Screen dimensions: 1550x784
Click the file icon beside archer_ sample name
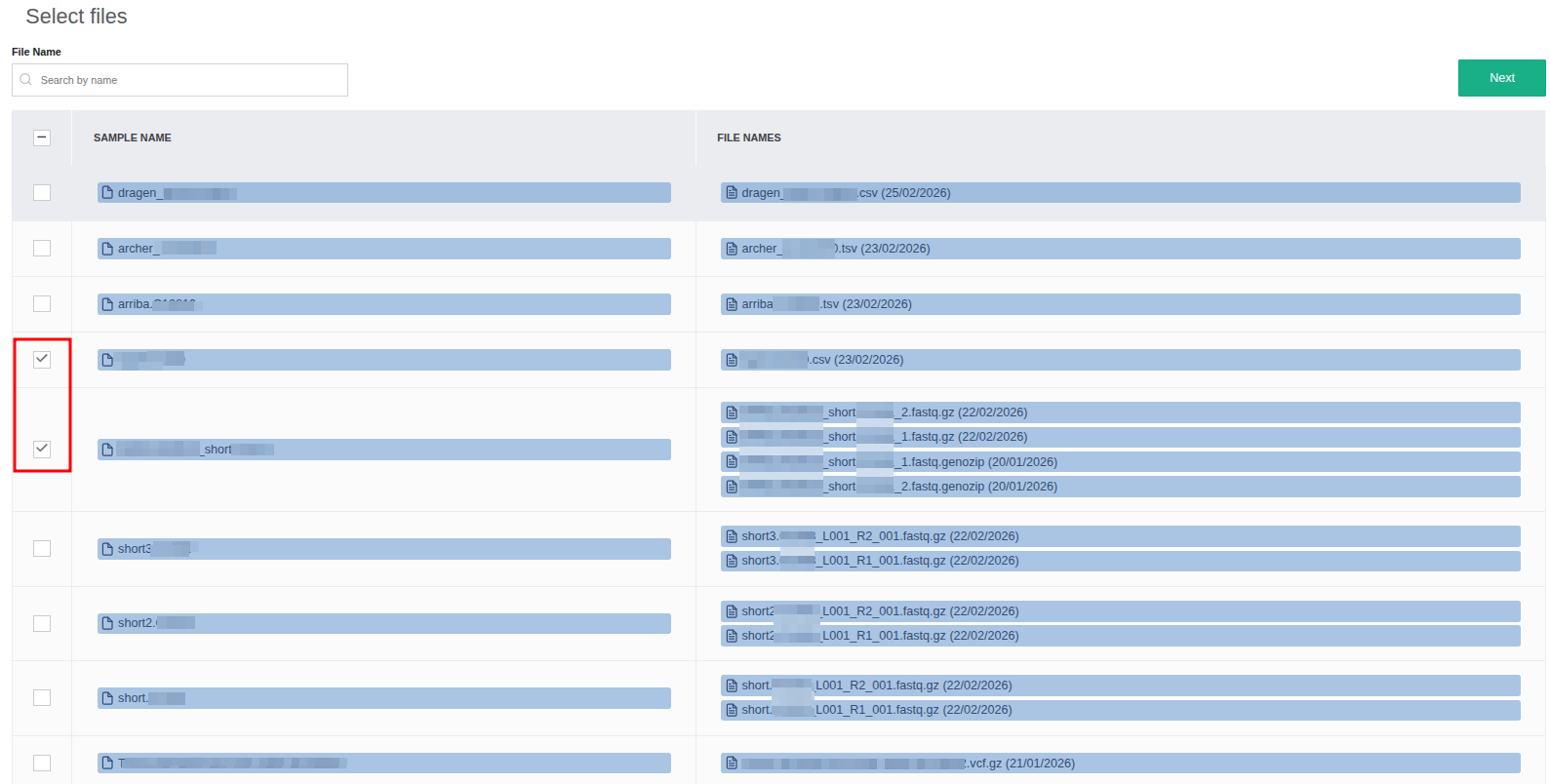tap(108, 249)
